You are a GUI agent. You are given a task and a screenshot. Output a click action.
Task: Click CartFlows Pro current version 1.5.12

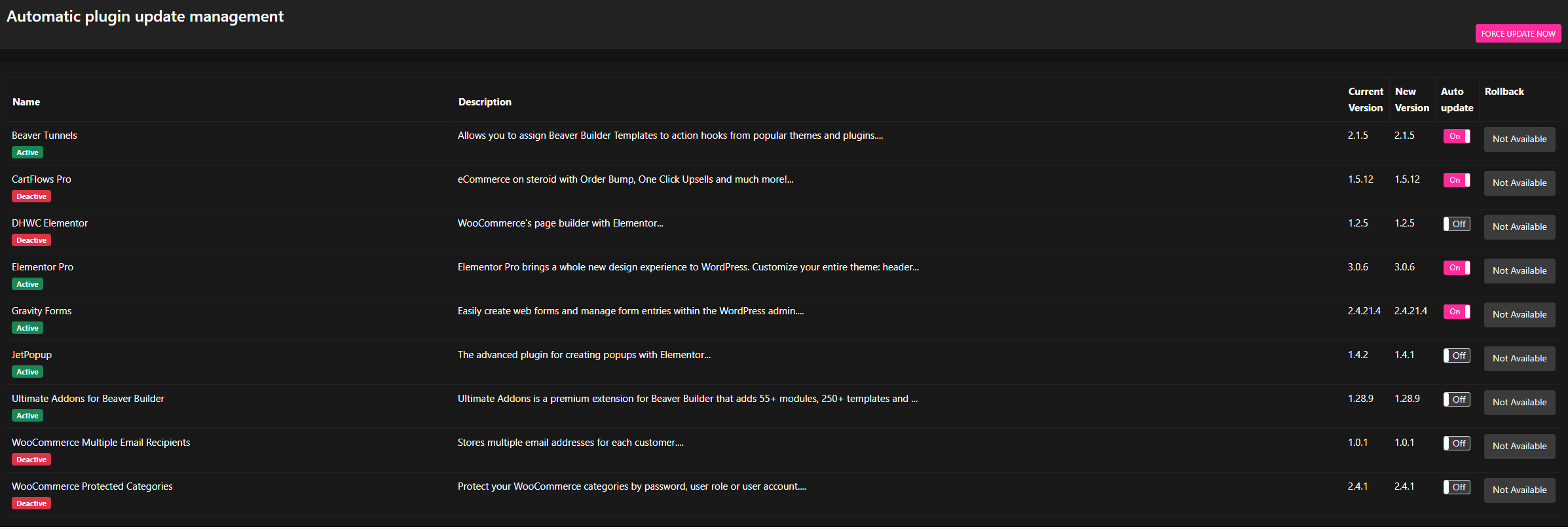pyautogui.click(x=1360, y=179)
